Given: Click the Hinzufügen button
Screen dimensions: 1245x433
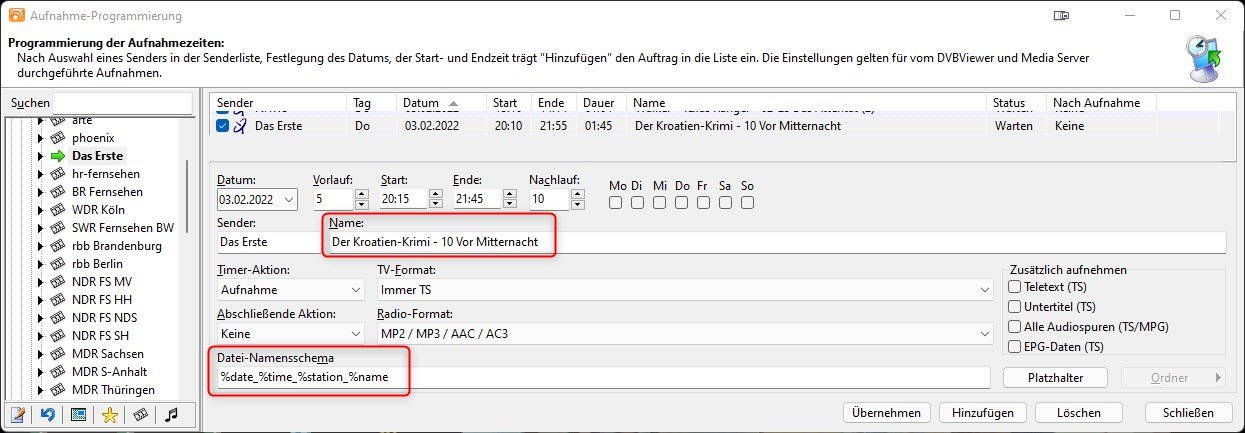Looking at the screenshot, I should pyautogui.click(x=983, y=412).
